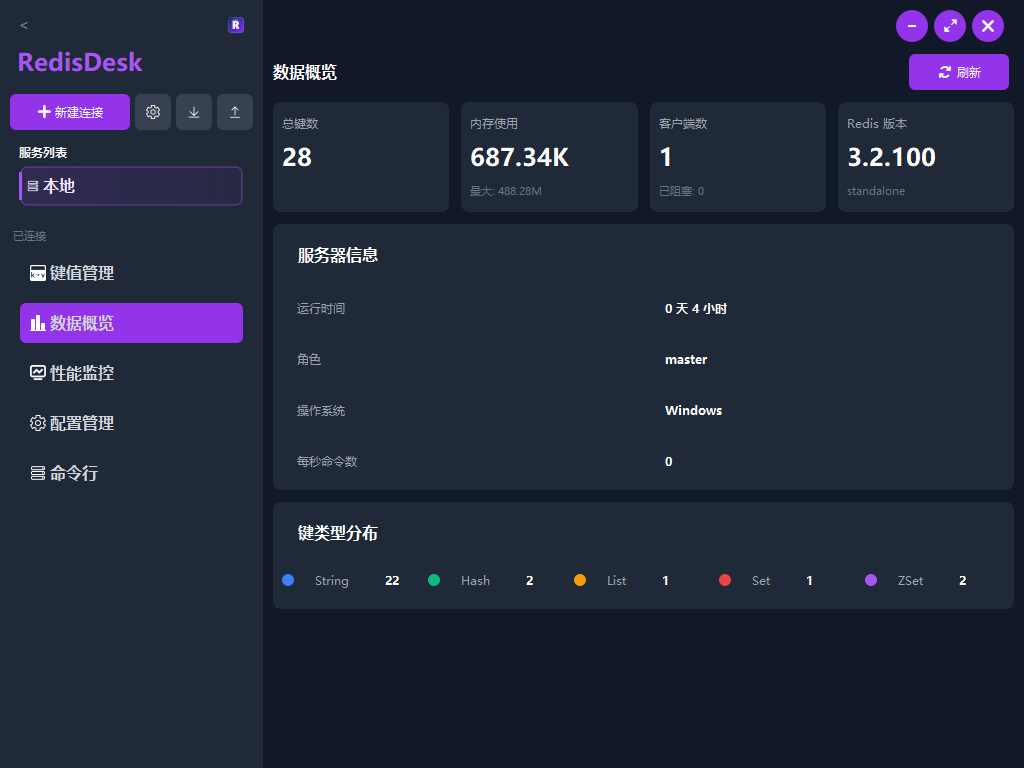Click the blocked clients text 已阻塞: 0
Image resolution: width=1024 pixels, height=768 pixels.
pos(682,191)
